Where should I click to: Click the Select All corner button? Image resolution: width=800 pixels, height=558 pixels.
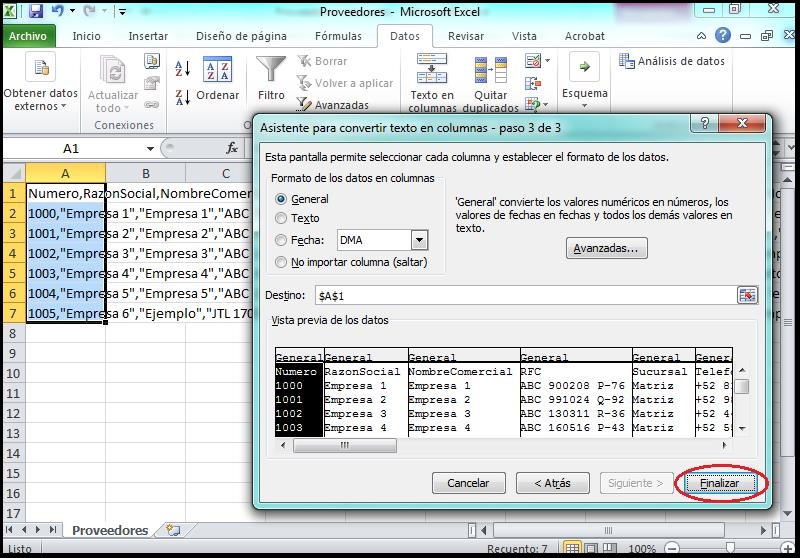(14, 173)
